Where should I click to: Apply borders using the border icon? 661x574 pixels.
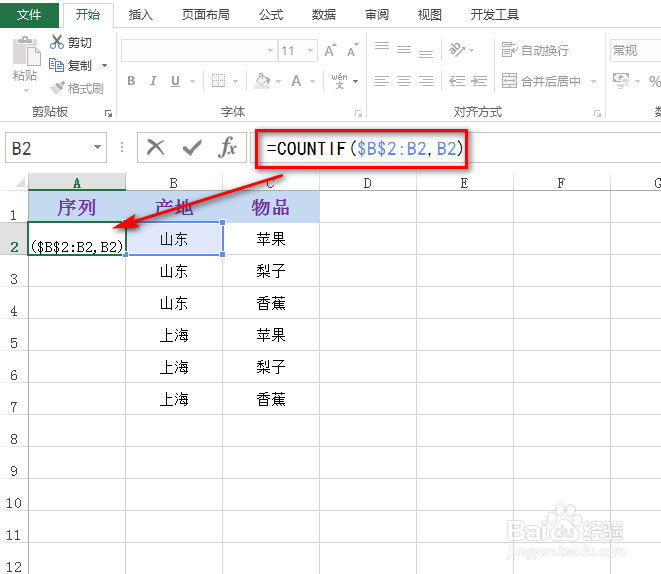pos(218,80)
